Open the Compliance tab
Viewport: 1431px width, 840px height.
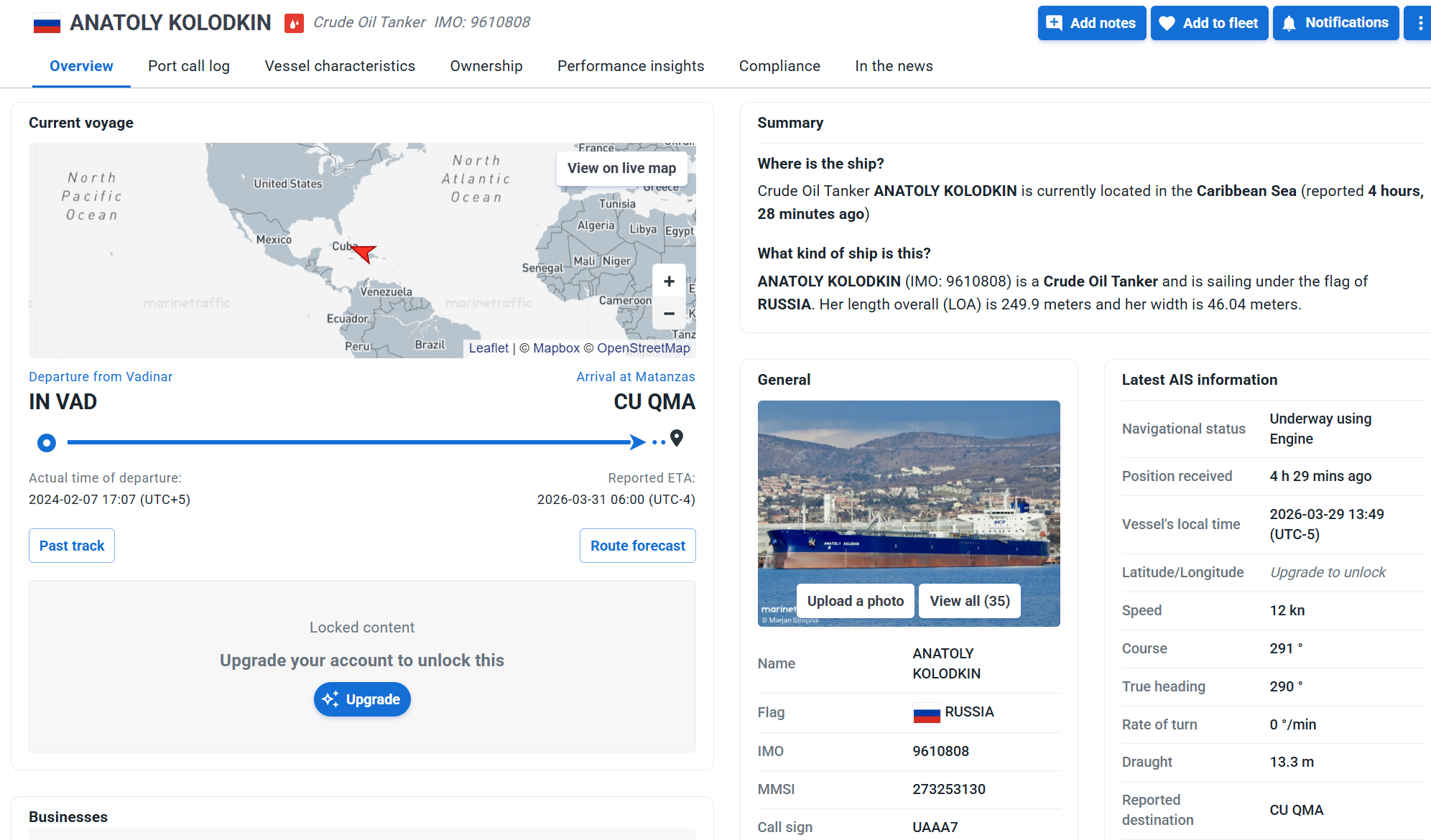coord(779,66)
